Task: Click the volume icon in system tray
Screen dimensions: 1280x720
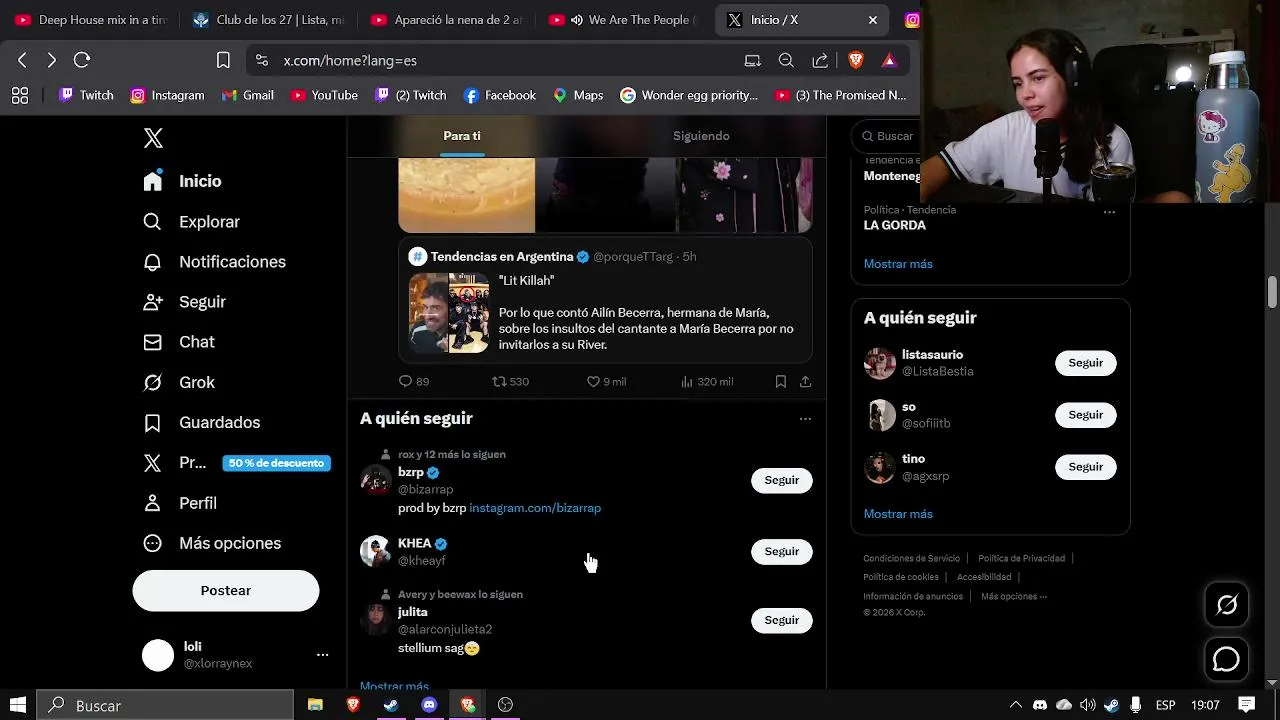Action: [x=1087, y=705]
